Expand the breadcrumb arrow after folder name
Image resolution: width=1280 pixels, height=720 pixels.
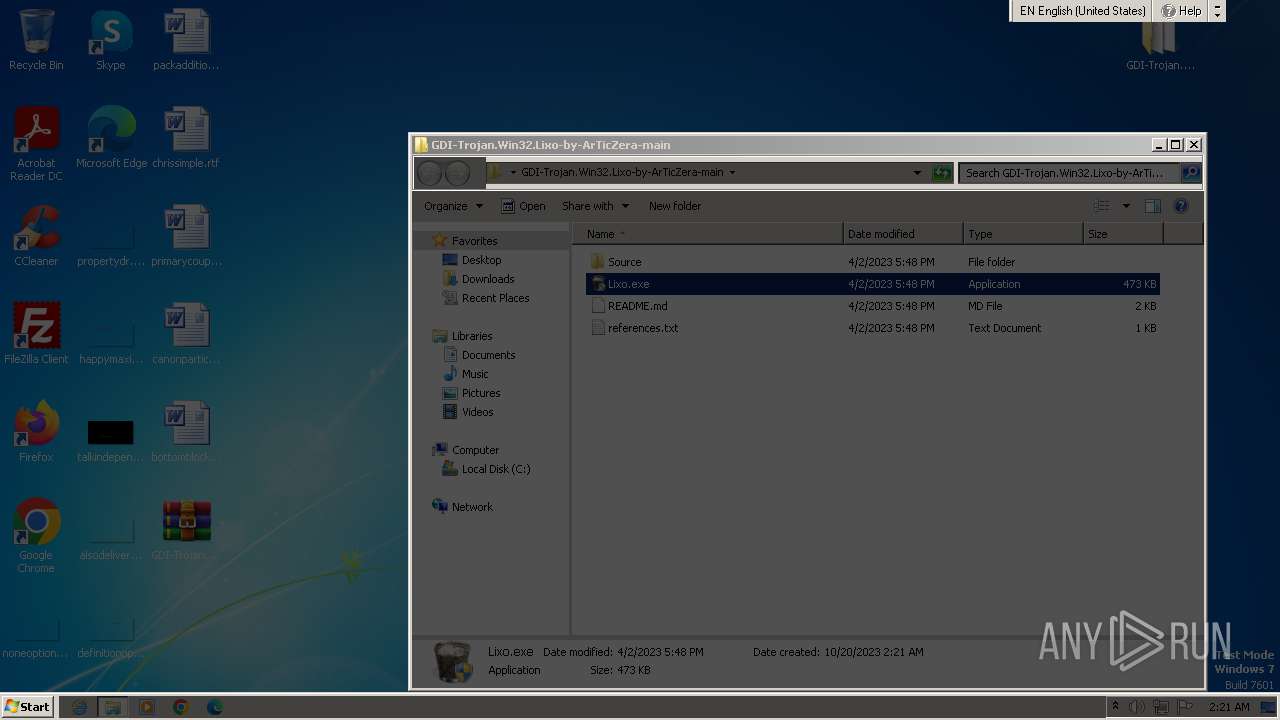(732, 173)
